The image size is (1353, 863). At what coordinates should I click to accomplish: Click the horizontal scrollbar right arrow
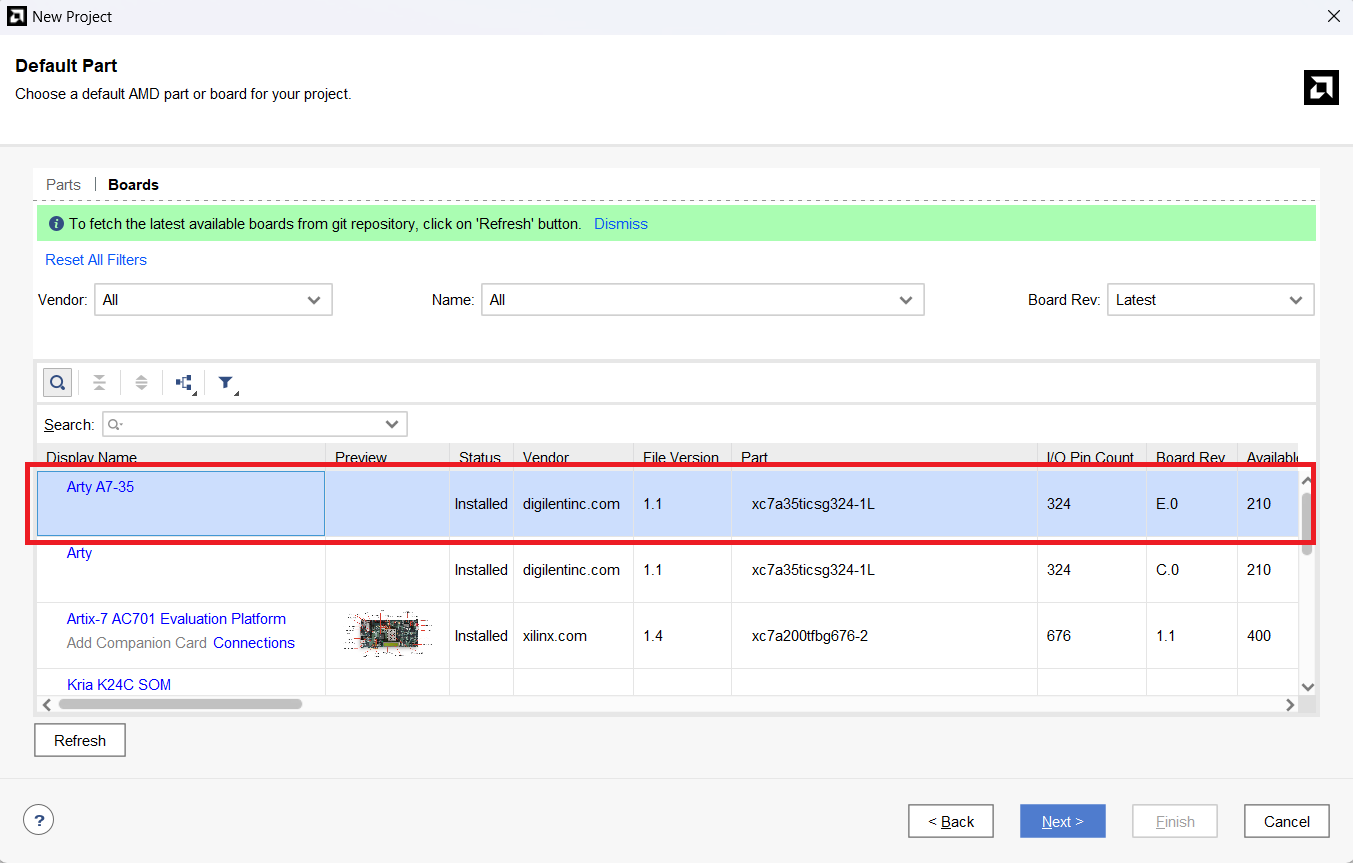coord(1290,704)
